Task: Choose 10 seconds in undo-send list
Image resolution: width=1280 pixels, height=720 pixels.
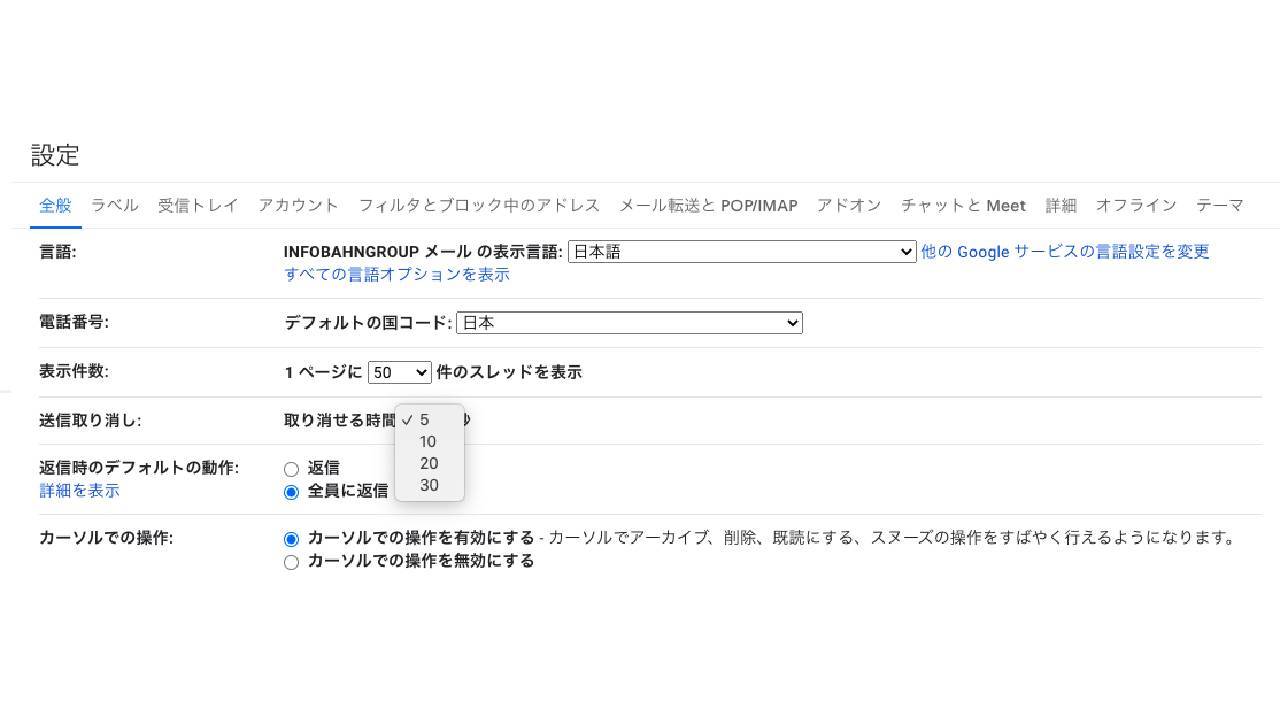Action: (429, 442)
